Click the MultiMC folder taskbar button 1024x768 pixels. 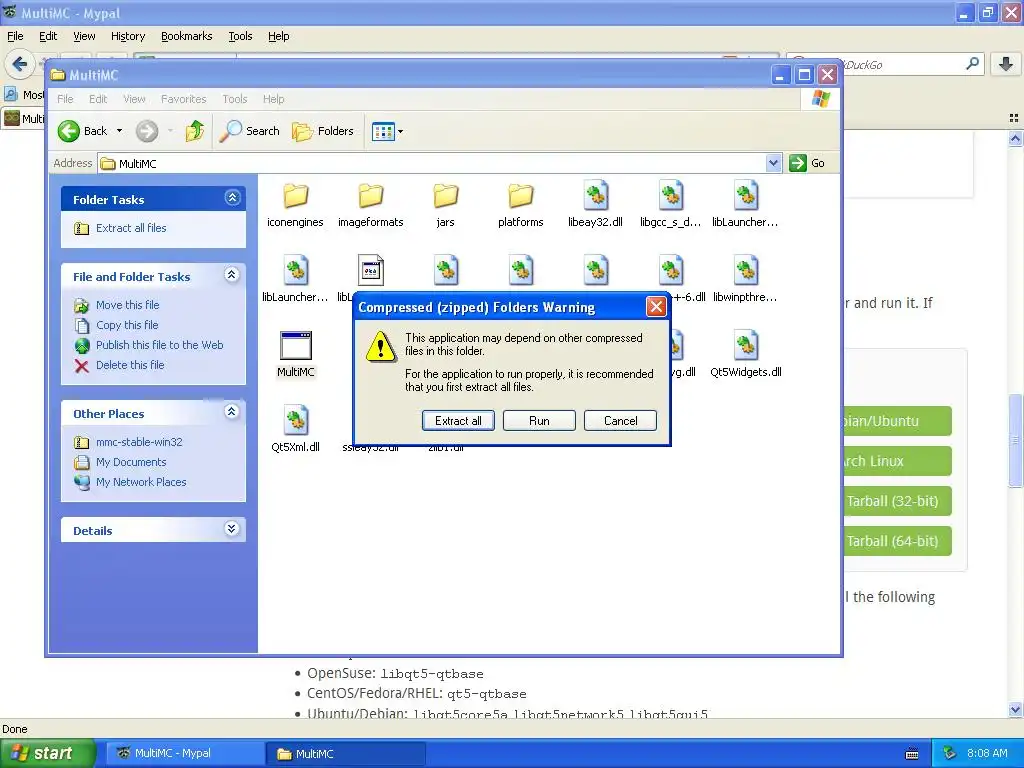coord(346,753)
